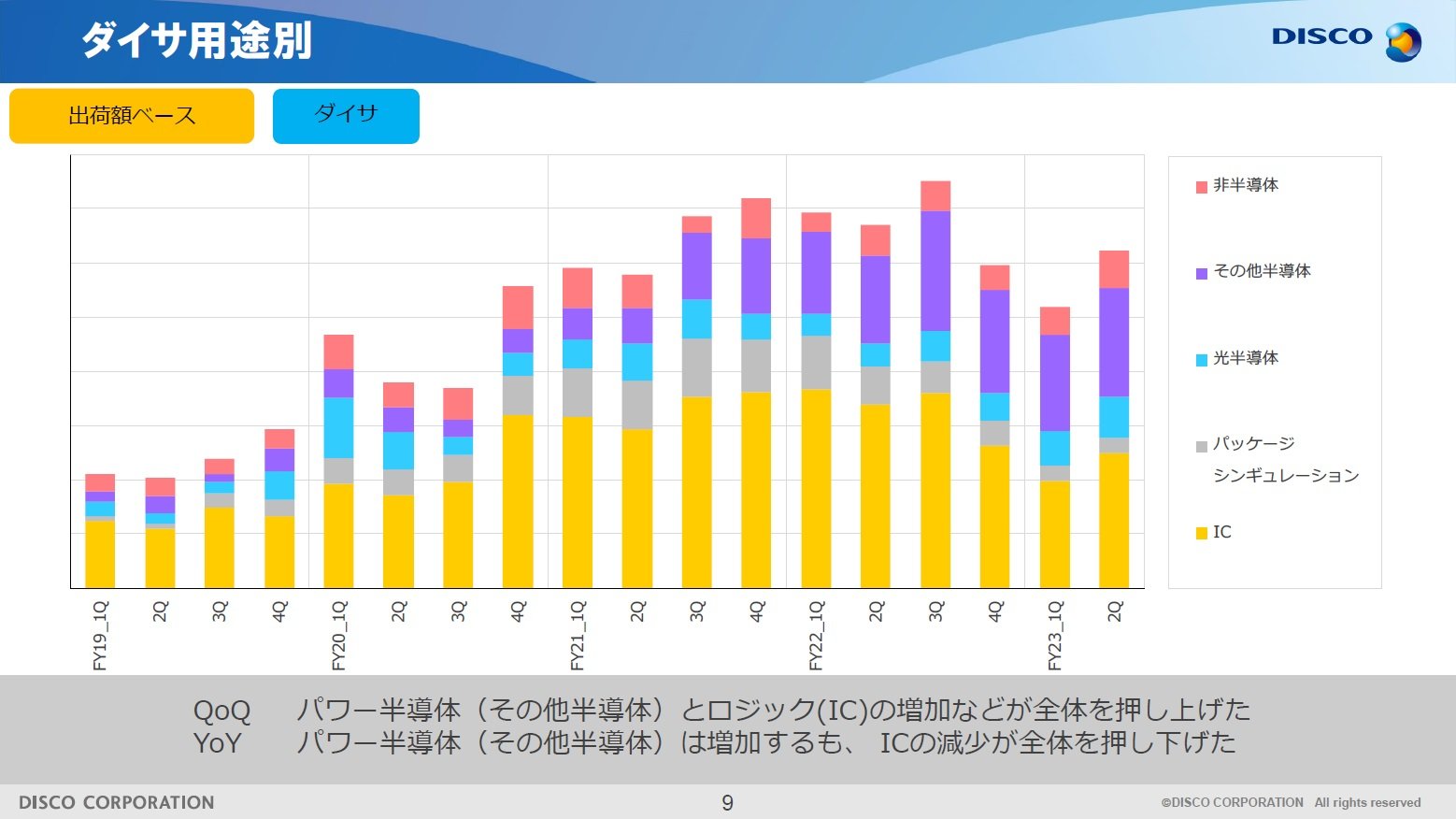Click the FY20_1Q stacked bar
This screenshot has width=1456, height=819.
pyautogui.click(x=338, y=461)
